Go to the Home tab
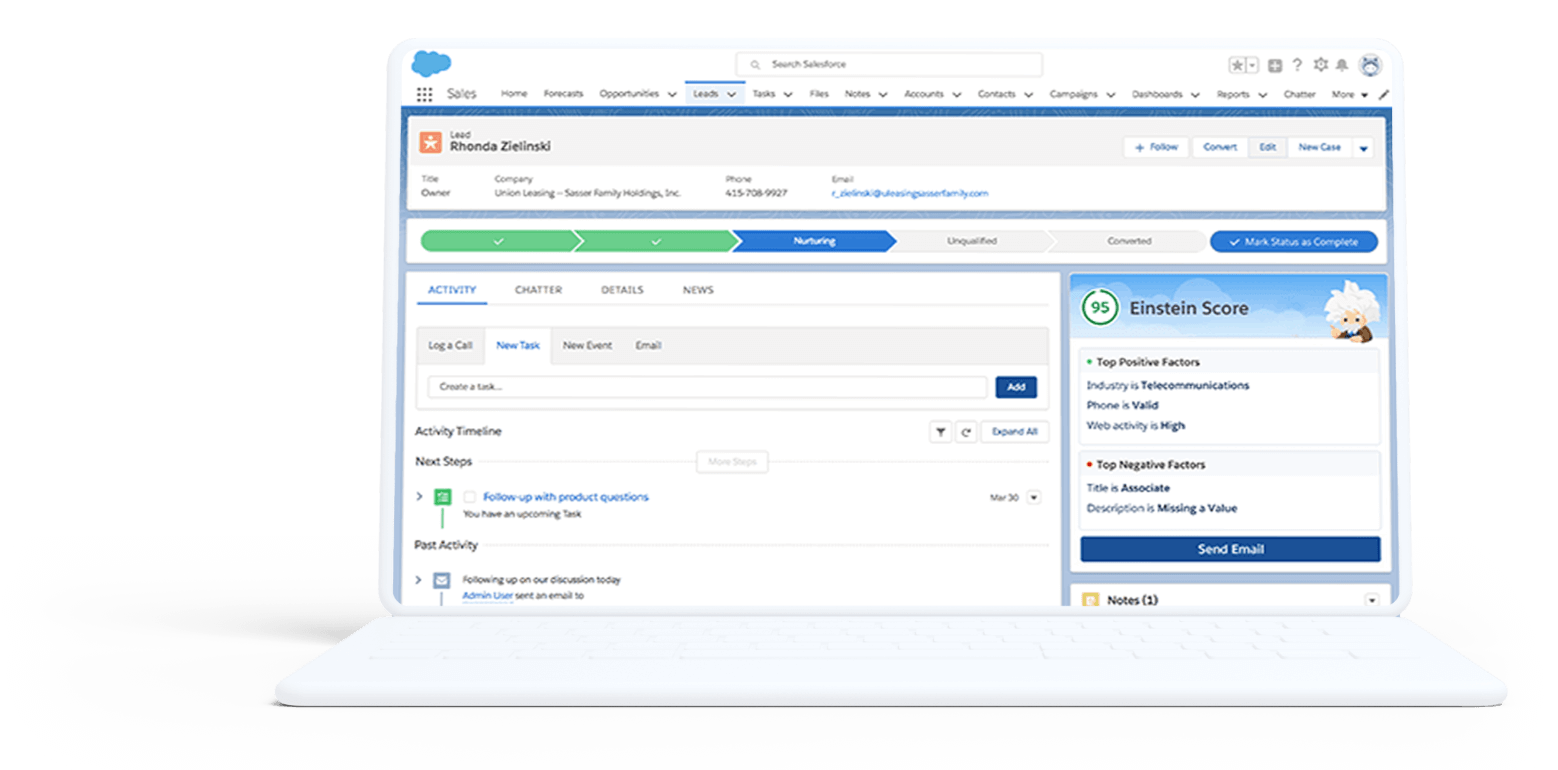1558x770 pixels. [514, 94]
